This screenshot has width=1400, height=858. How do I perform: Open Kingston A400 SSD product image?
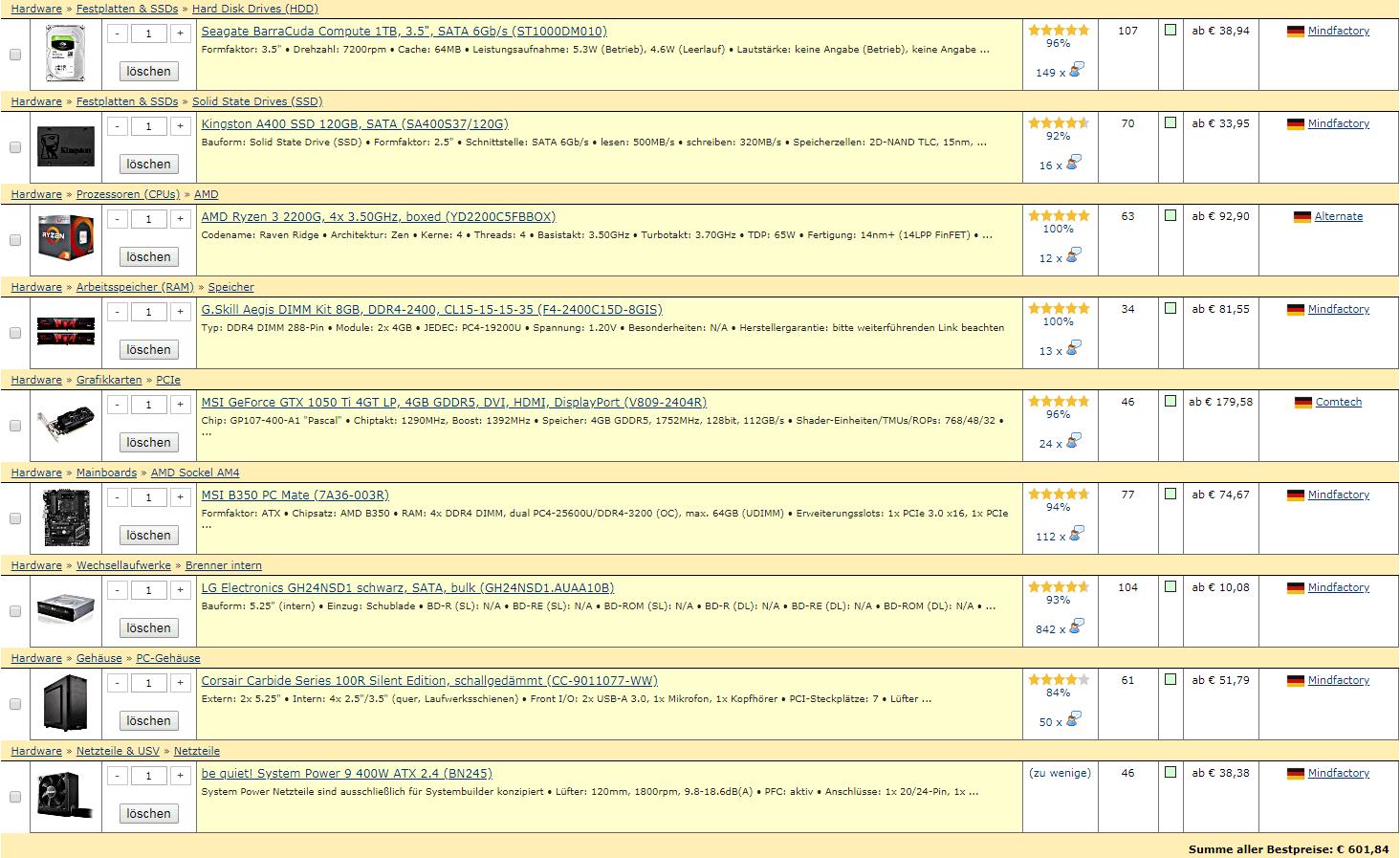66,147
